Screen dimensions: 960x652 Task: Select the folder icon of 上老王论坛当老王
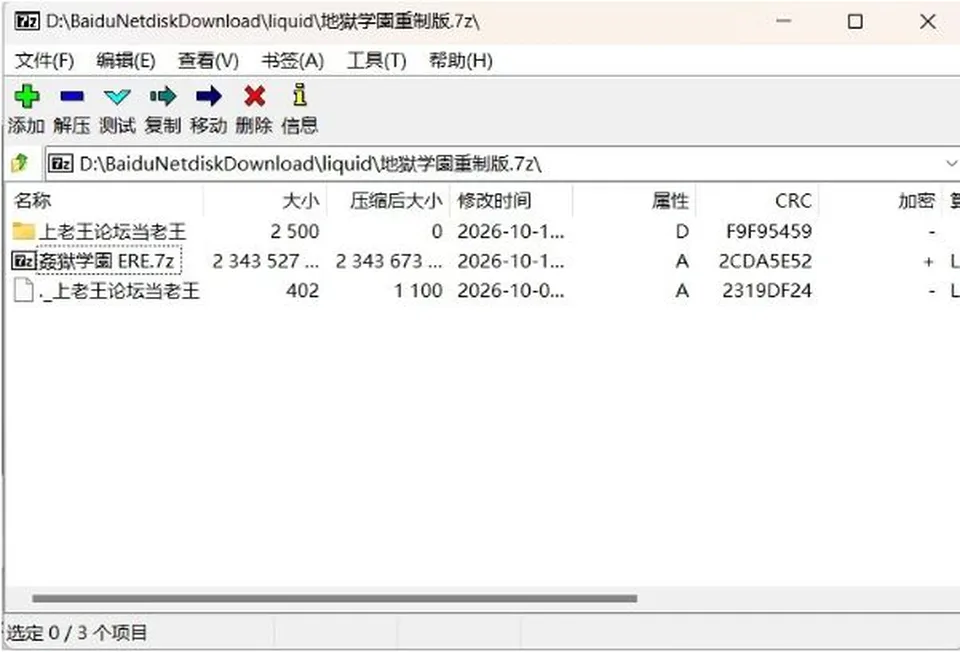click(x=24, y=231)
